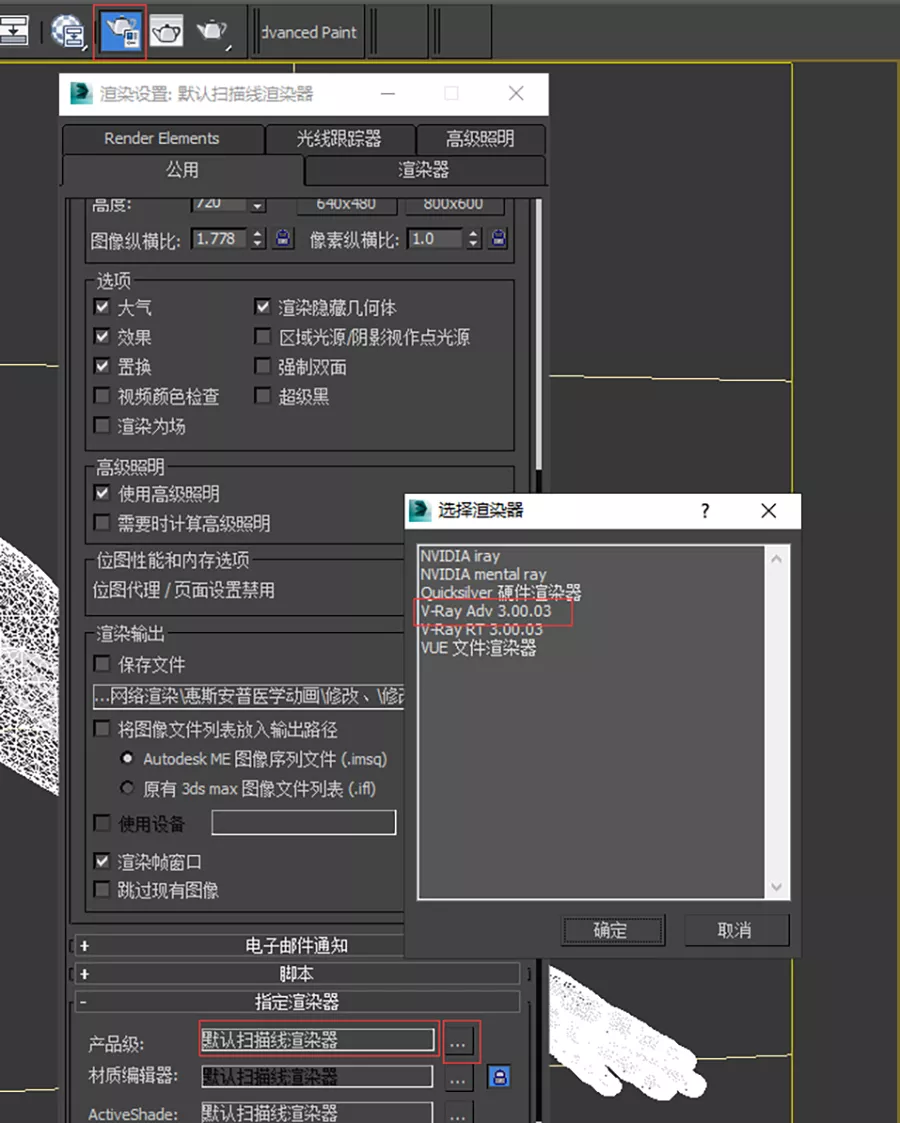
Task: Click the Render Production teapot icon
Action: (213, 32)
